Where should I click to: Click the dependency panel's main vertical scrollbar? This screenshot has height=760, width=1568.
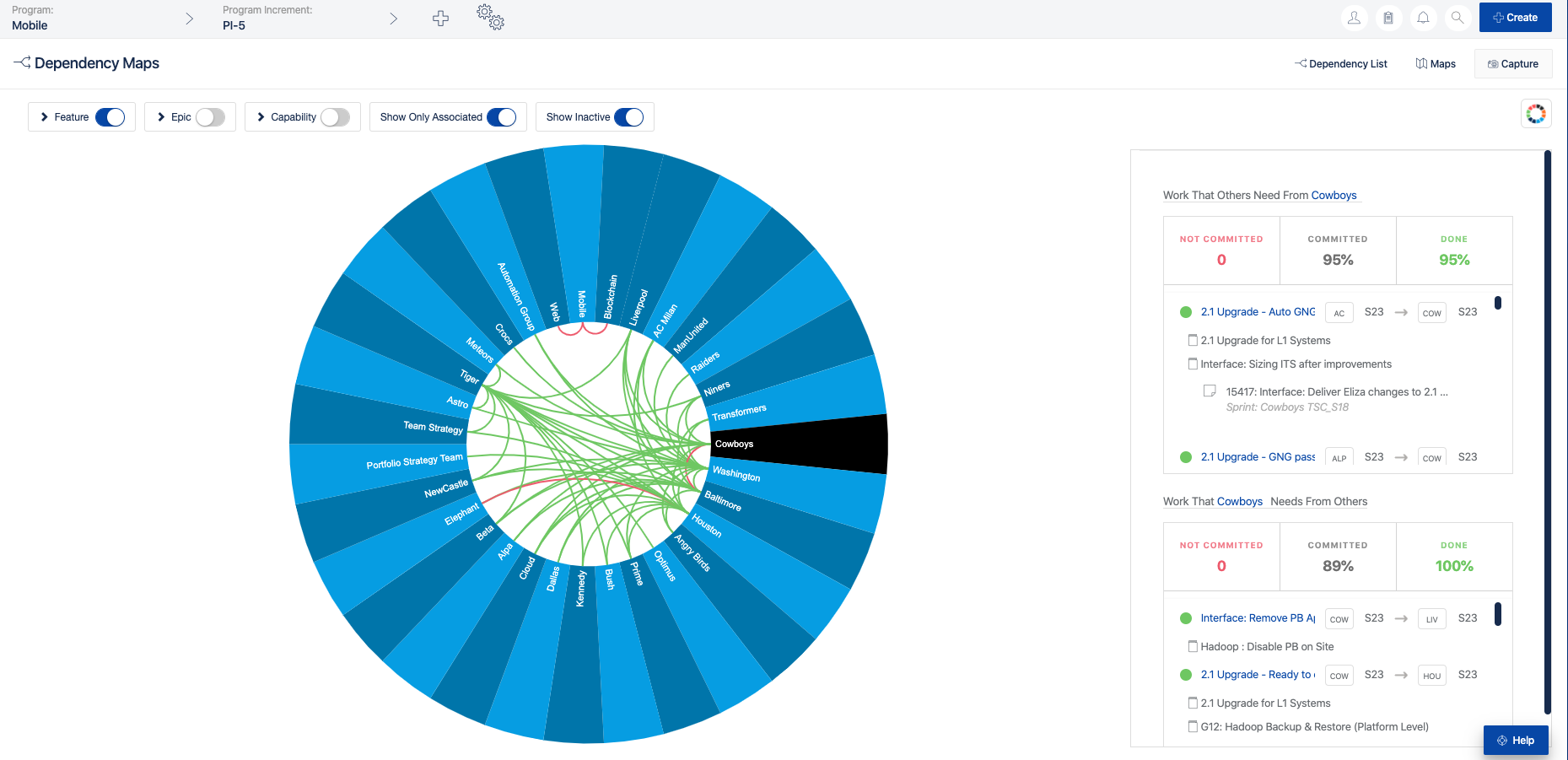point(1548,432)
